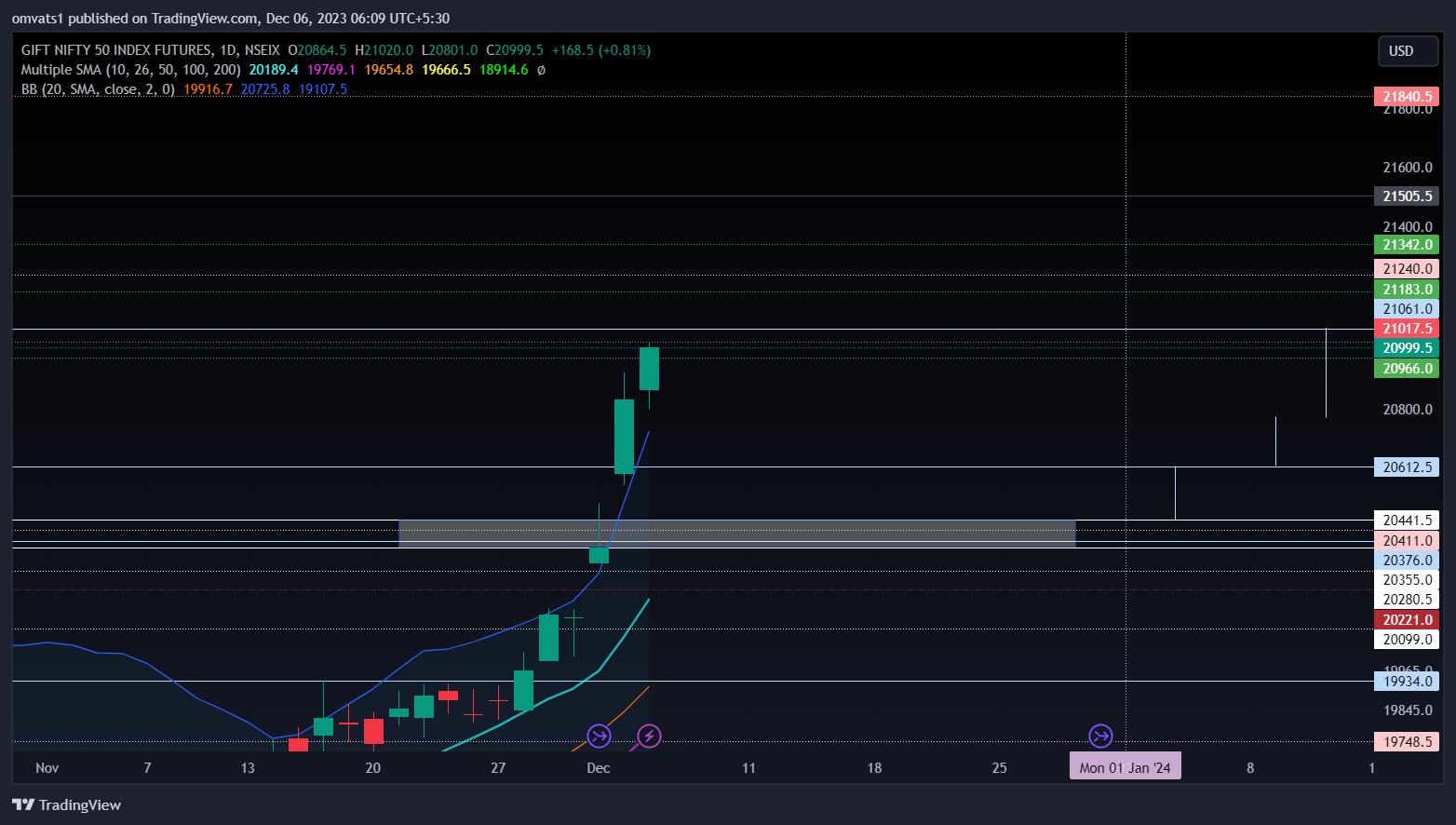Click the Dec label on time axis
1456x825 pixels.
tap(599, 768)
